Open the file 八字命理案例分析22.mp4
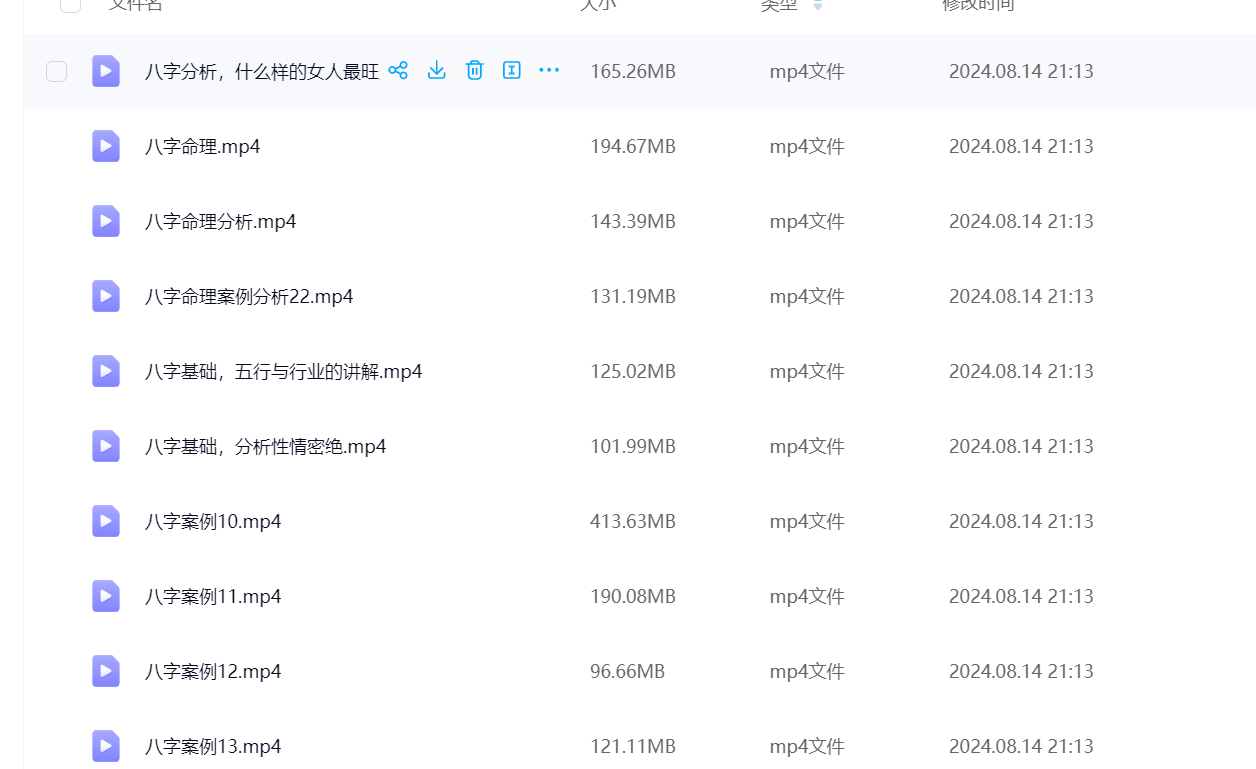 (x=249, y=297)
